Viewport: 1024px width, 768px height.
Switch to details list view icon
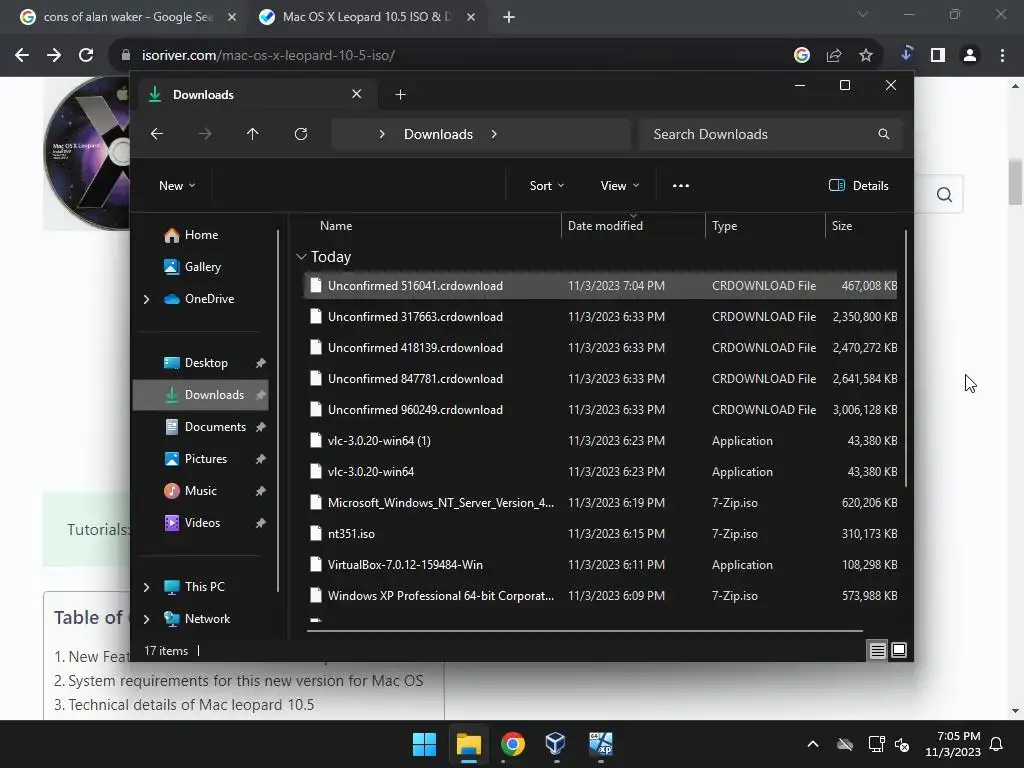point(877,650)
